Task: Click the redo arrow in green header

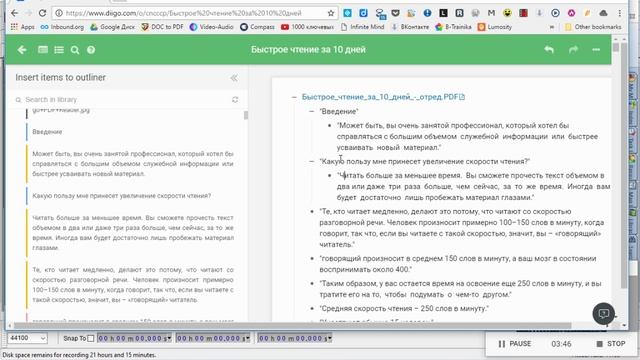Action: [573, 49]
